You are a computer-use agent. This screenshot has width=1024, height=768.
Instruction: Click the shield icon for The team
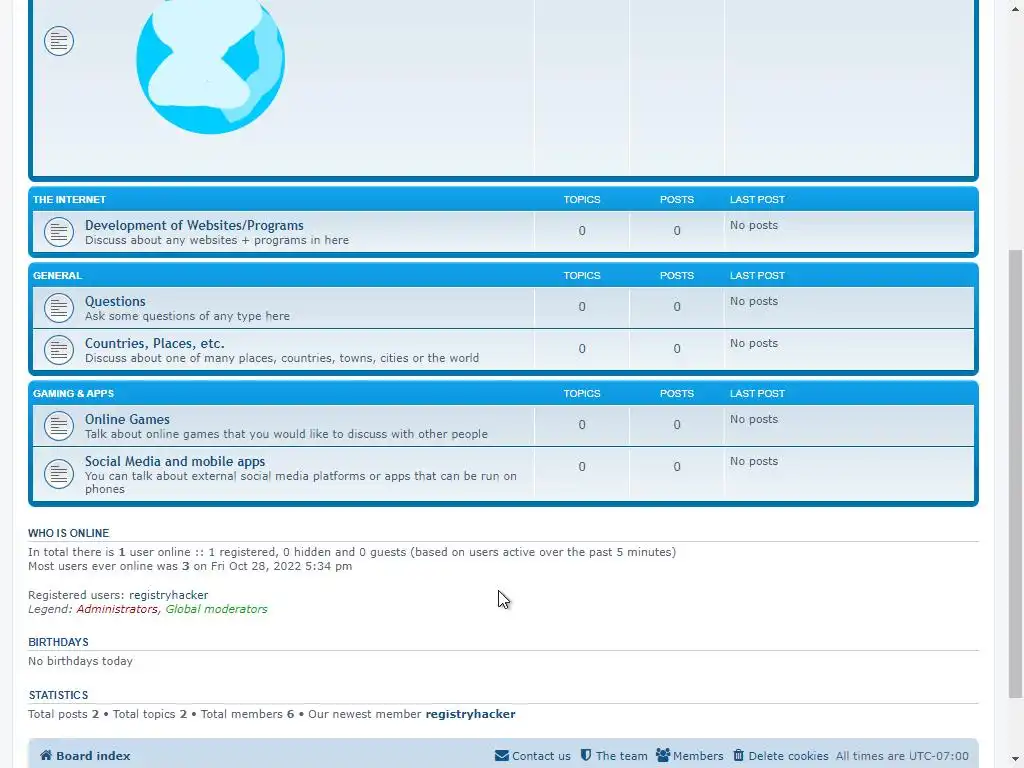tap(586, 755)
